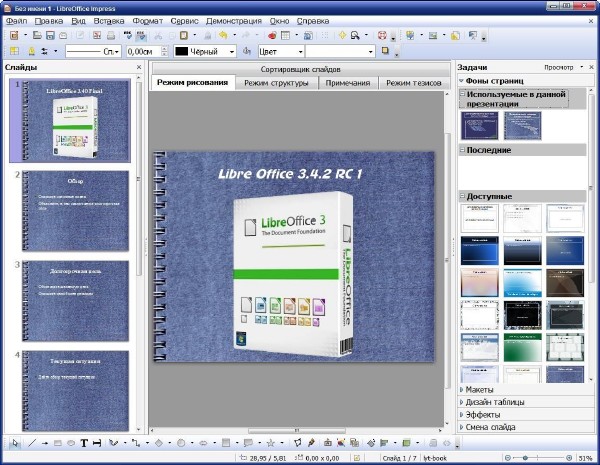This screenshot has width=600, height=465.
Task: Select the arrow Select tool
Action: coord(15,442)
